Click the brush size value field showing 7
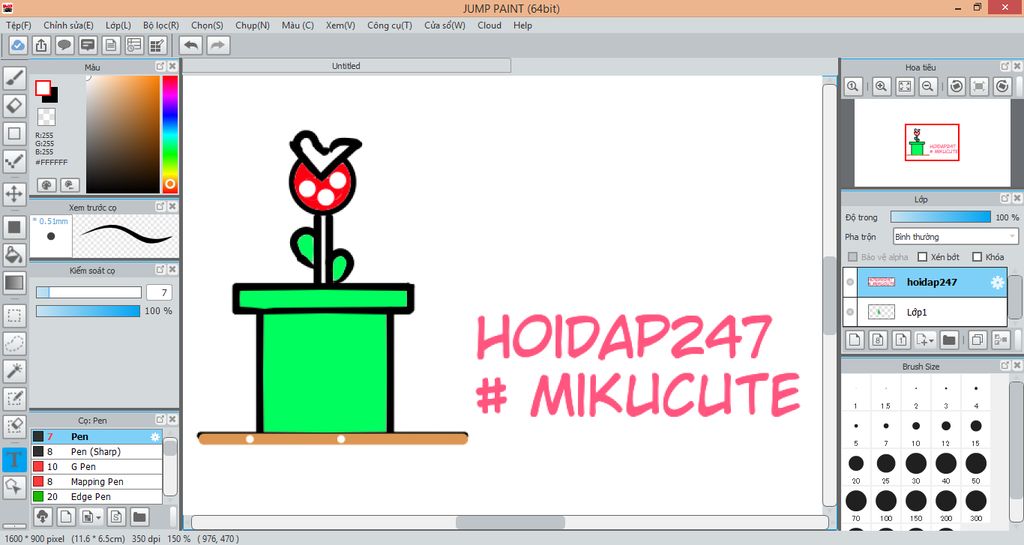Screen dimensions: 1024x545 [159, 292]
